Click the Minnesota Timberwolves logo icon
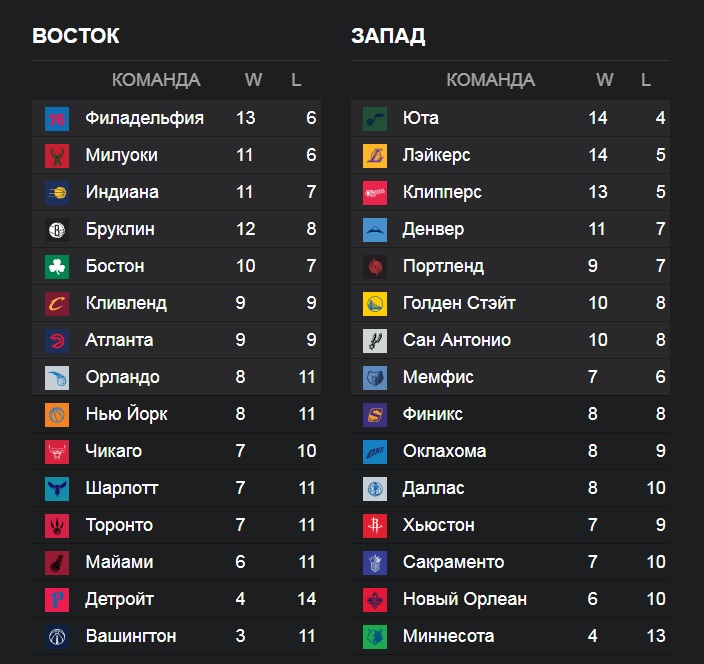 pos(375,636)
